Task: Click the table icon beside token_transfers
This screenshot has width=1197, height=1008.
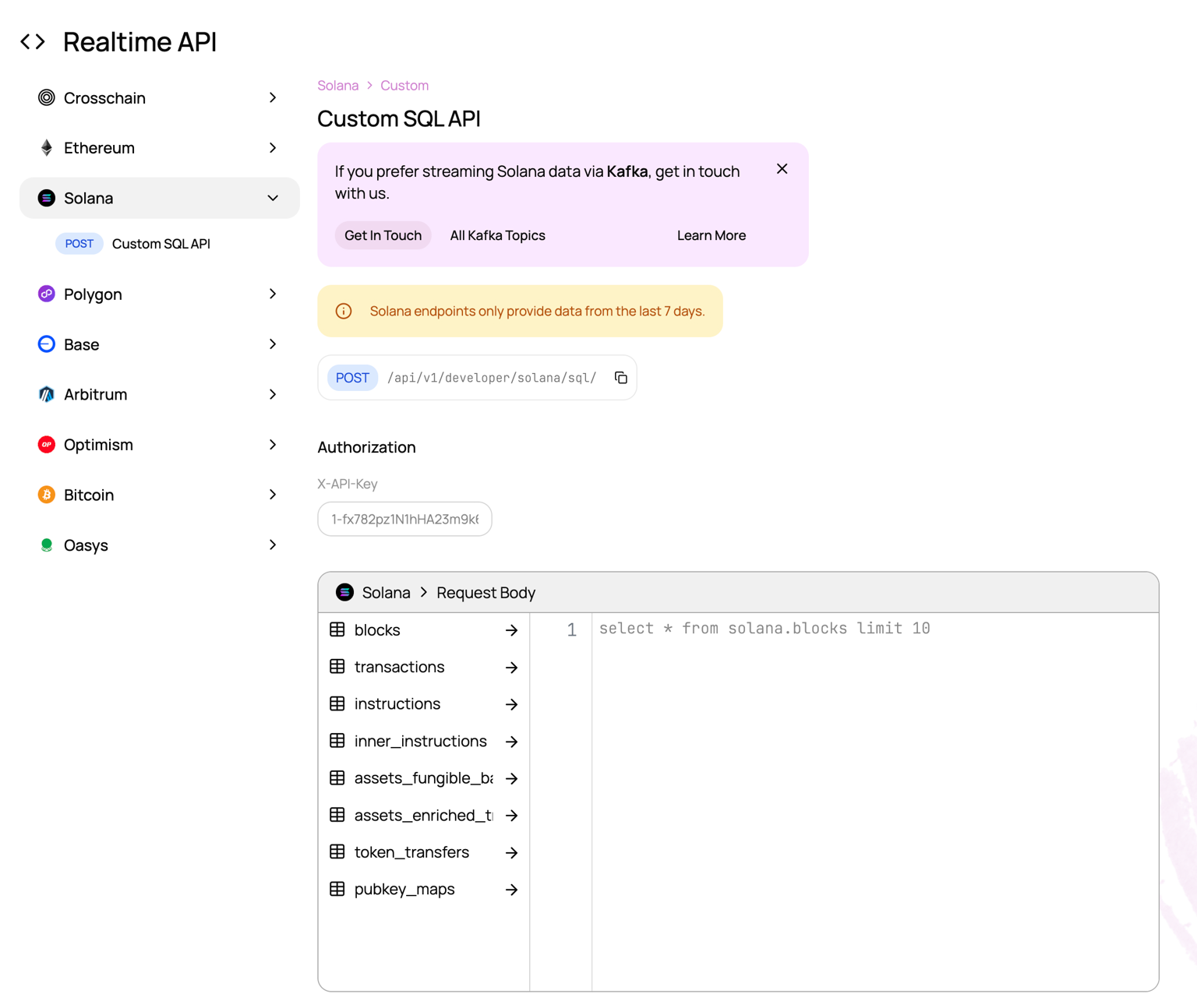Action: pos(337,852)
